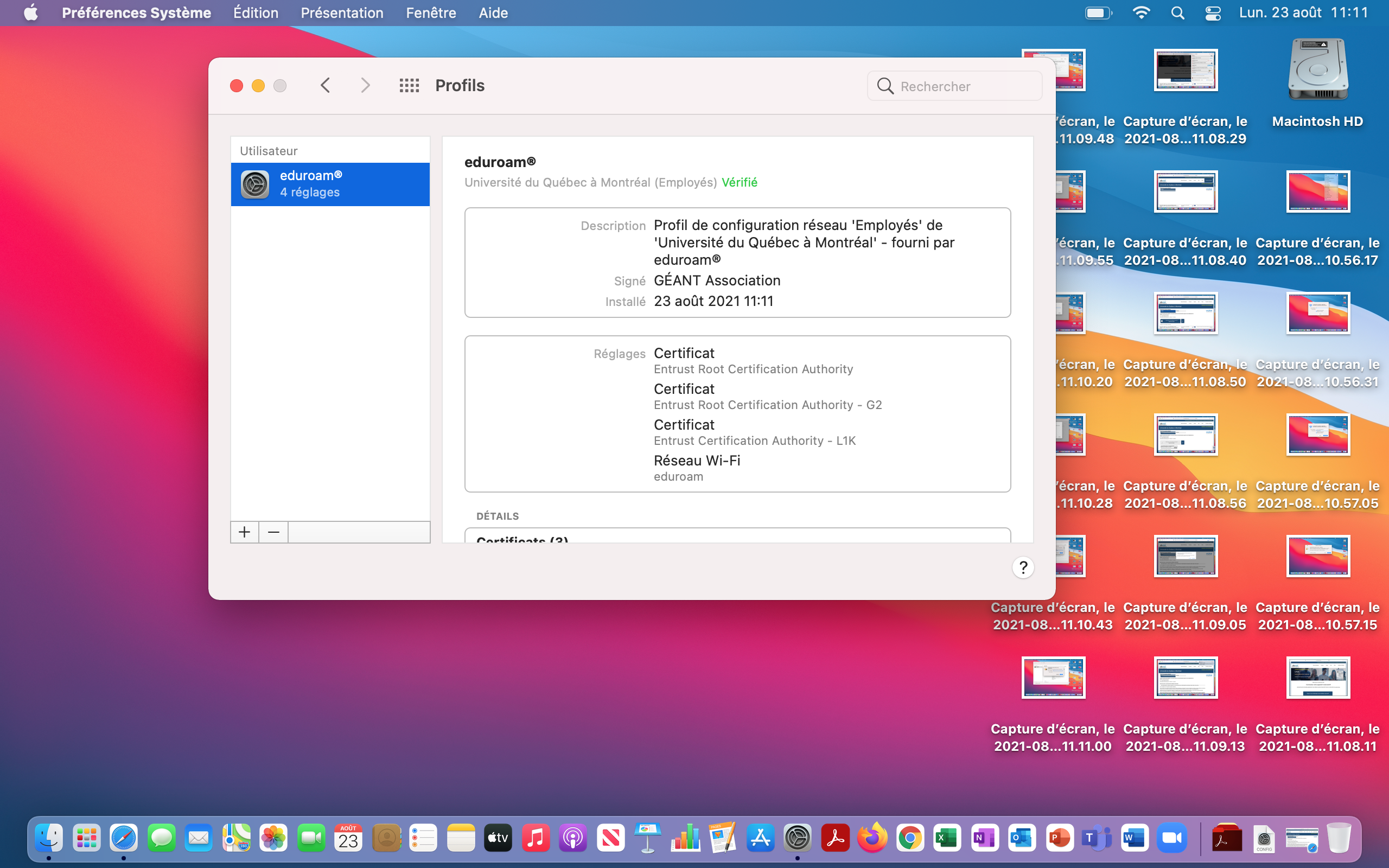Open Notes from the Dock
This screenshot has width=1389, height=868.
point(461,838)
